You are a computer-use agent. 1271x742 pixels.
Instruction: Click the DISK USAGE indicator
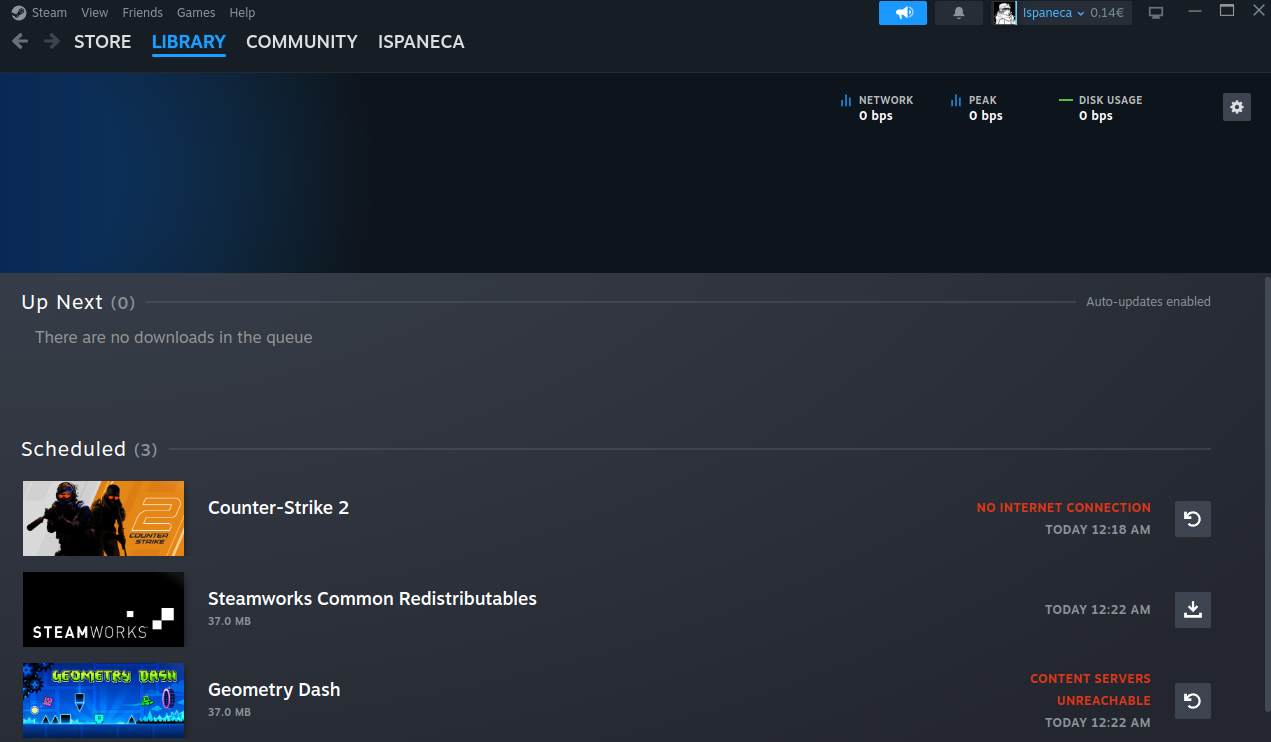point(1101,108)
